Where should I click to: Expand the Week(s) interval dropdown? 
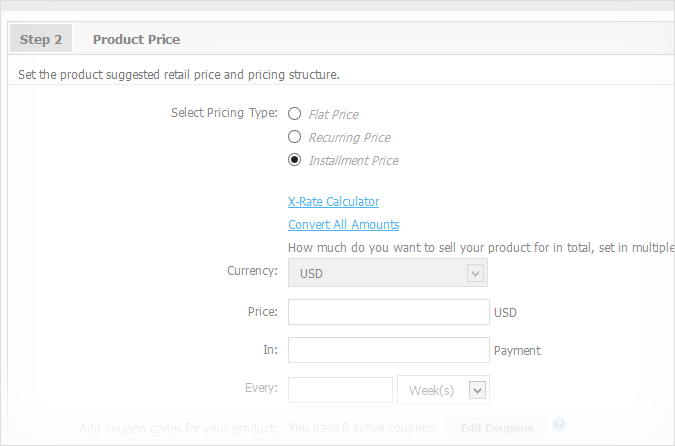443,390
